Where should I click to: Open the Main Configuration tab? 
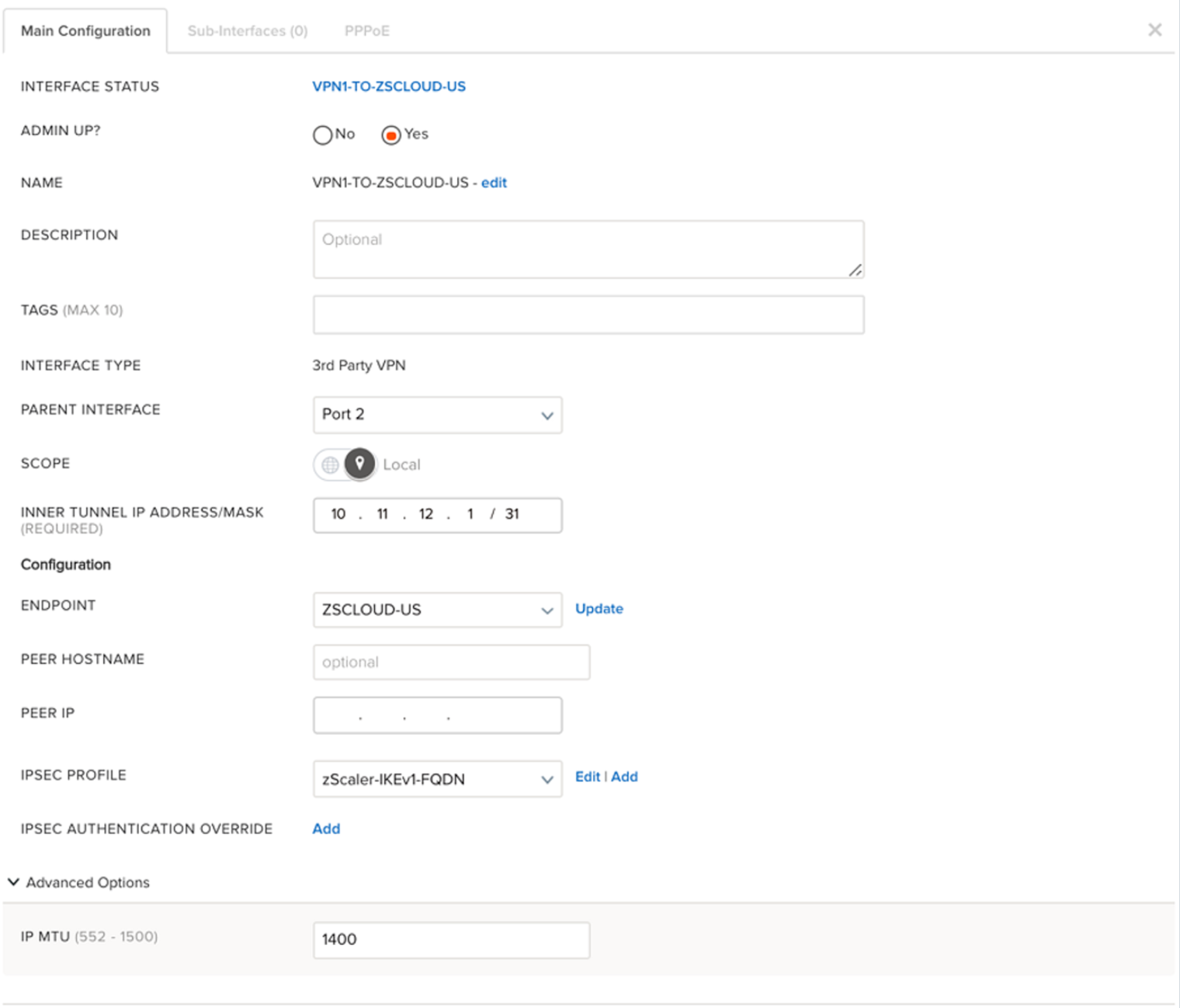pyautogui.click(x=85, y=31)
